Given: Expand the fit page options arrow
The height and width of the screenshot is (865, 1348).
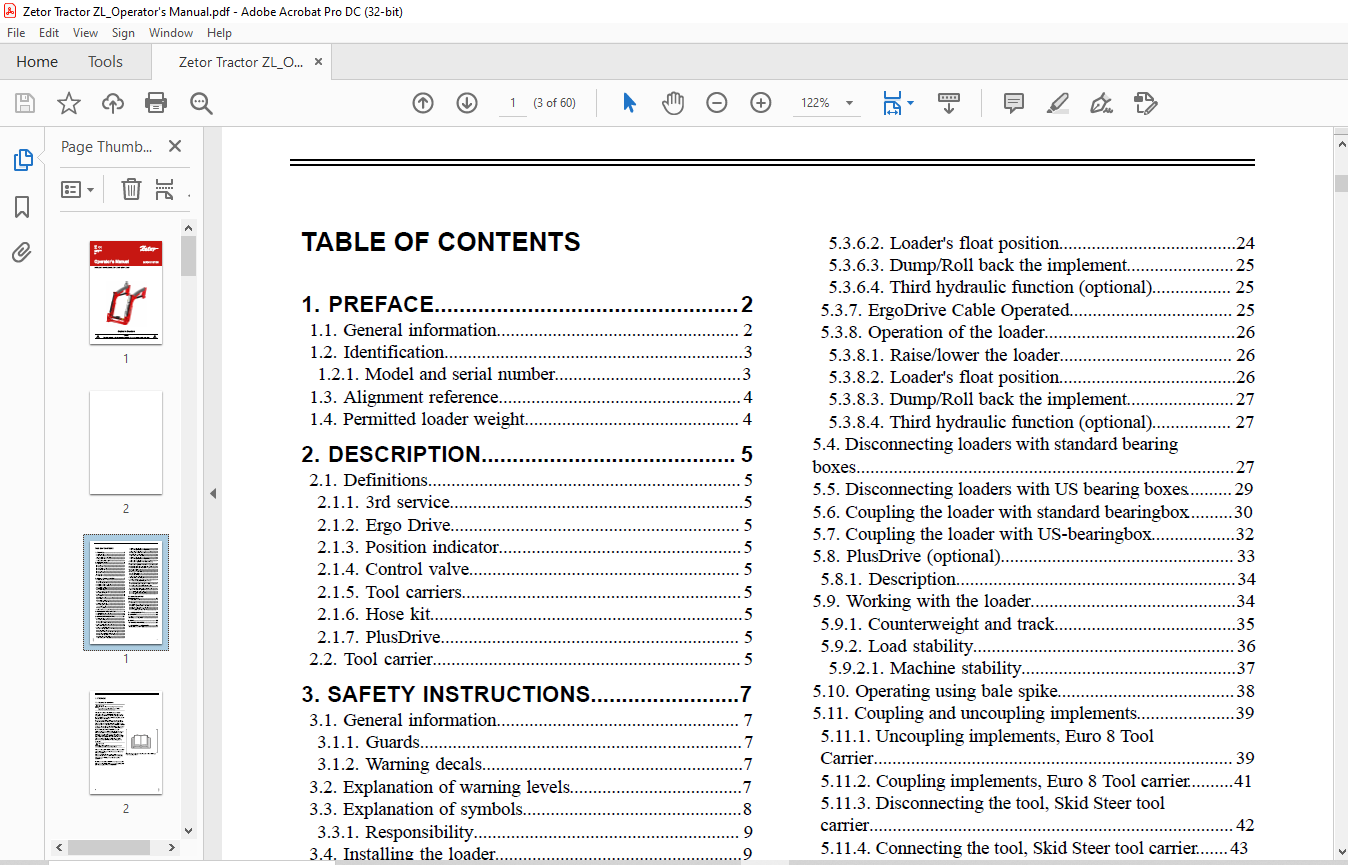Looking at the screenshot, I should coord(910,103).
